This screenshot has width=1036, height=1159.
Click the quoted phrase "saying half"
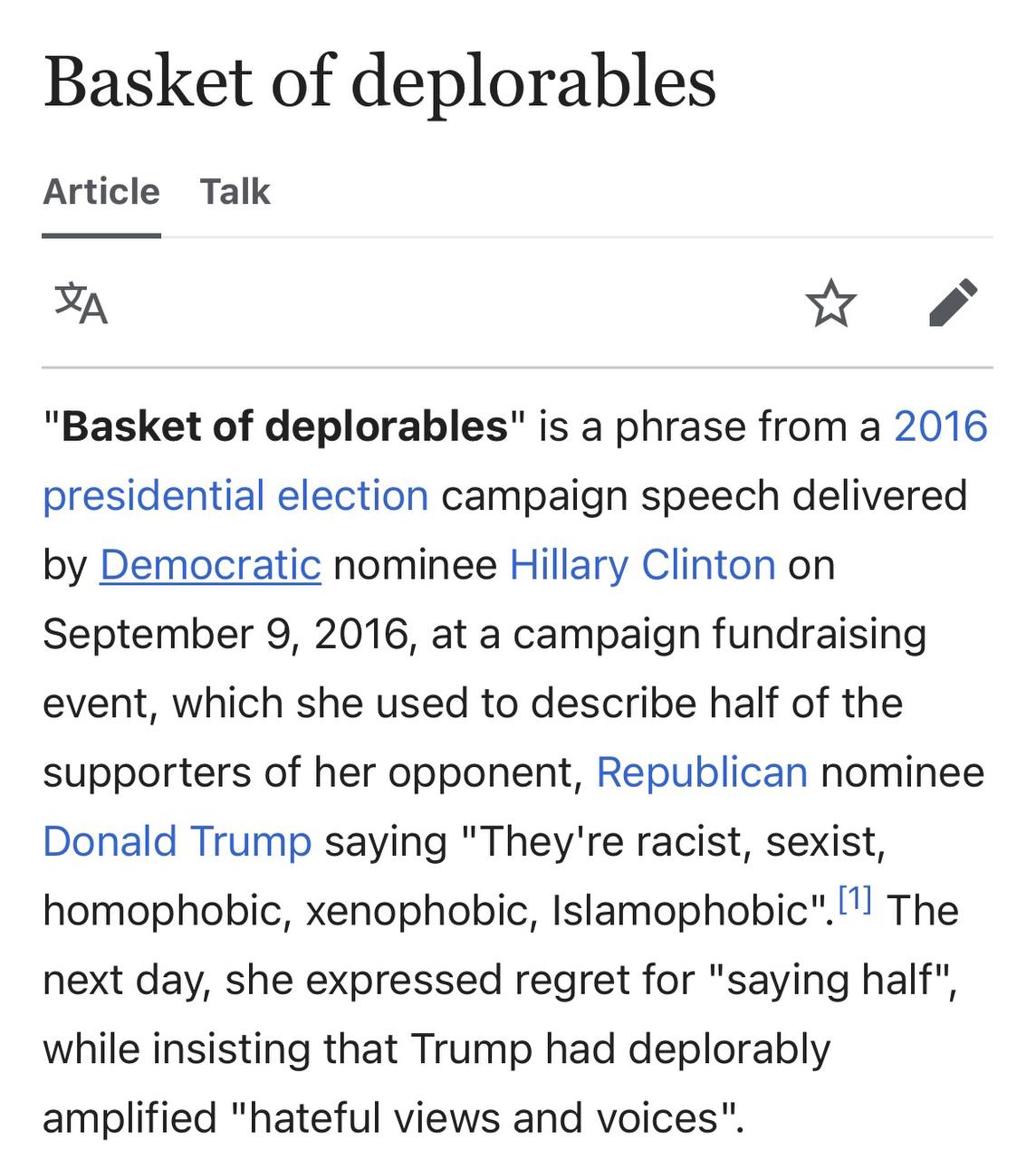830,980
